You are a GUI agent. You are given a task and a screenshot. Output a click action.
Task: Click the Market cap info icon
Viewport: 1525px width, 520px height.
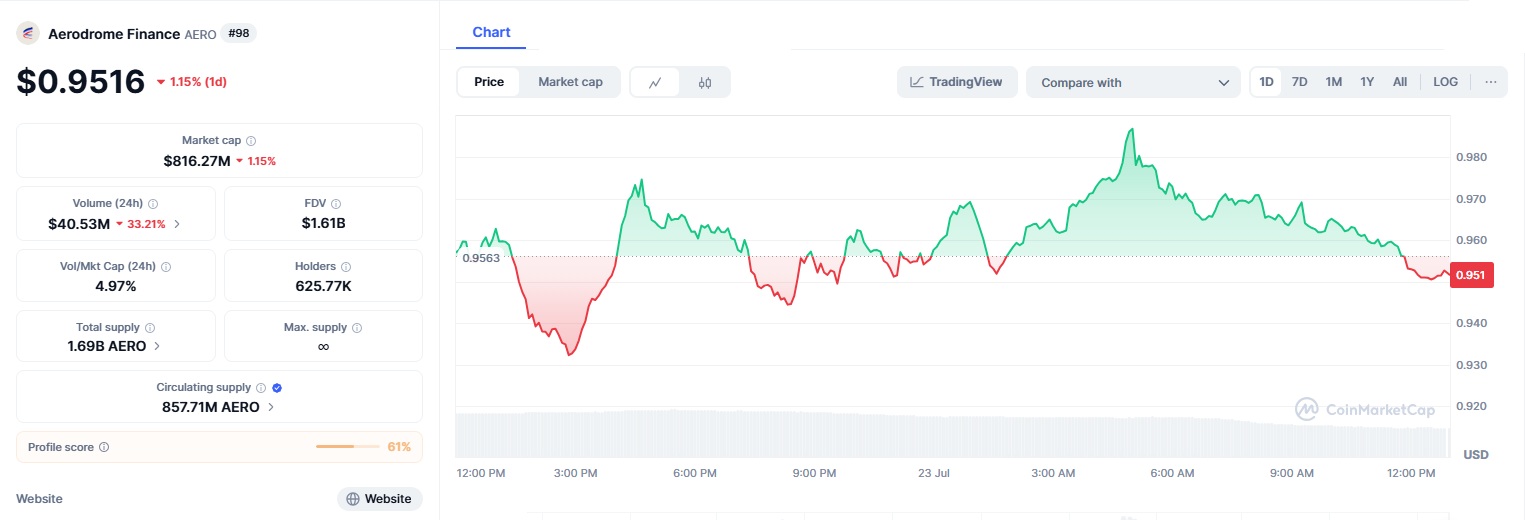click(x=251, y=141)
